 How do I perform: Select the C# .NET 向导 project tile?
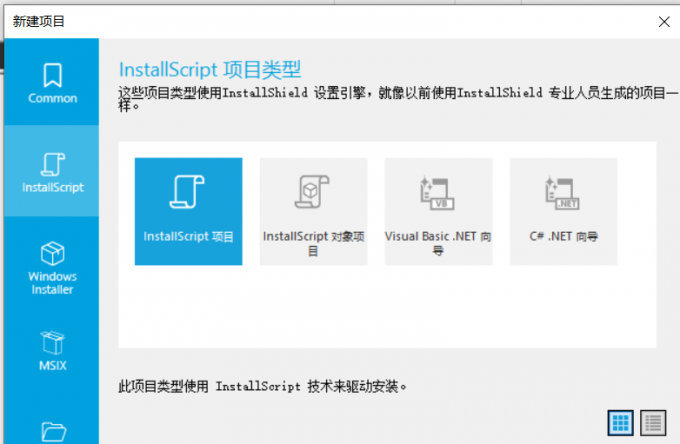(563, 211)
